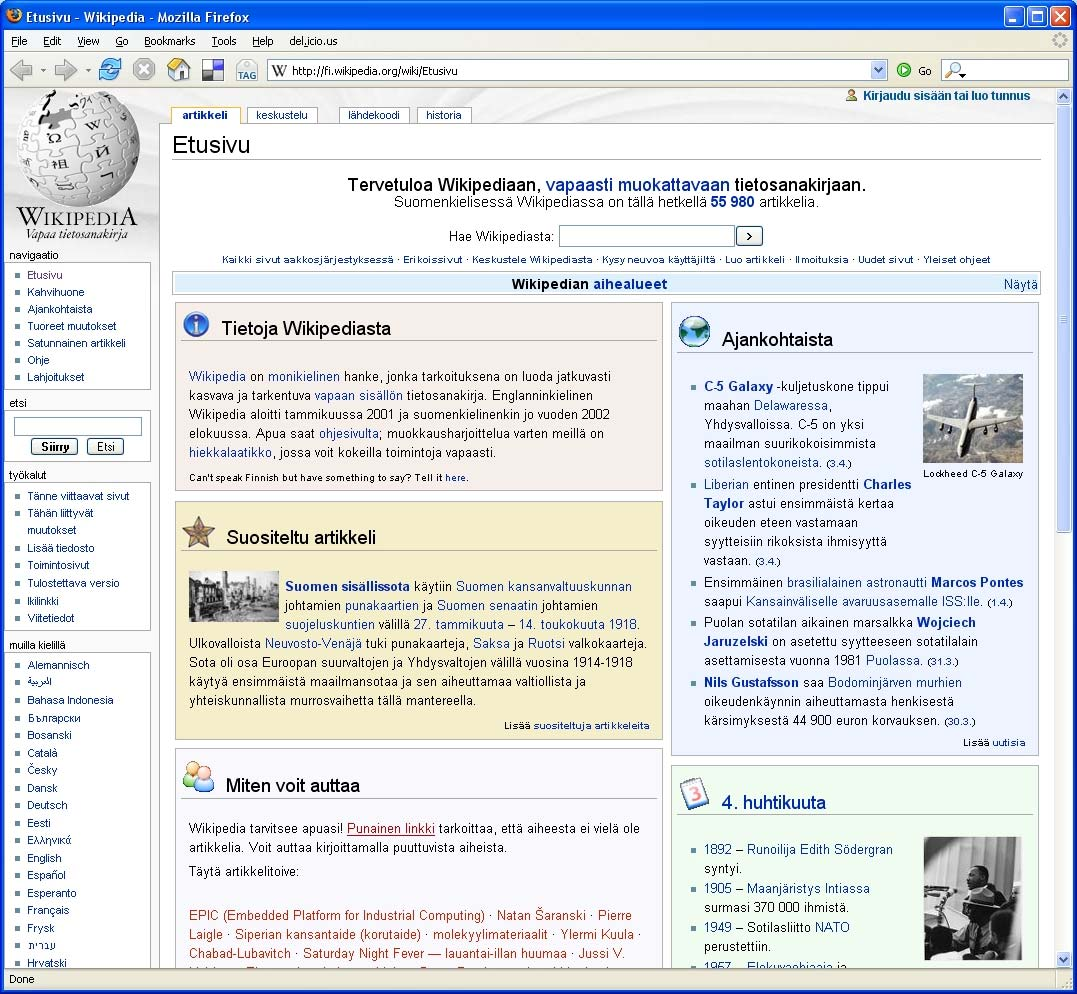Click the Suomen sisällissota ruins thumbnail
Image resolution: width=1077 pixels, height=994 pixels.
[x=234, y=596]
